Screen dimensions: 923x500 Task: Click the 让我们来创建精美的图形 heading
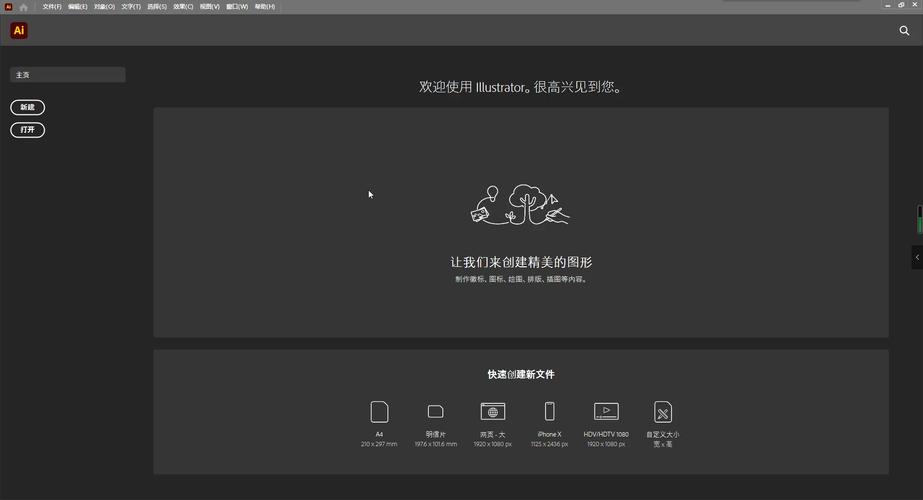point(521,262)
